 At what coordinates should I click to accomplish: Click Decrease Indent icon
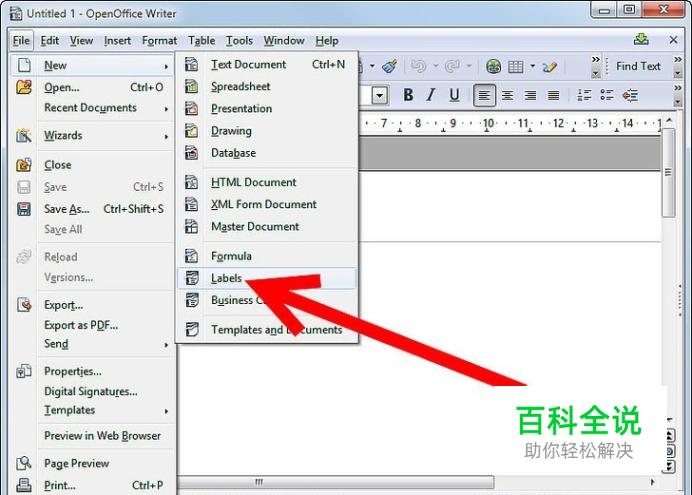[x=630, y=95]
